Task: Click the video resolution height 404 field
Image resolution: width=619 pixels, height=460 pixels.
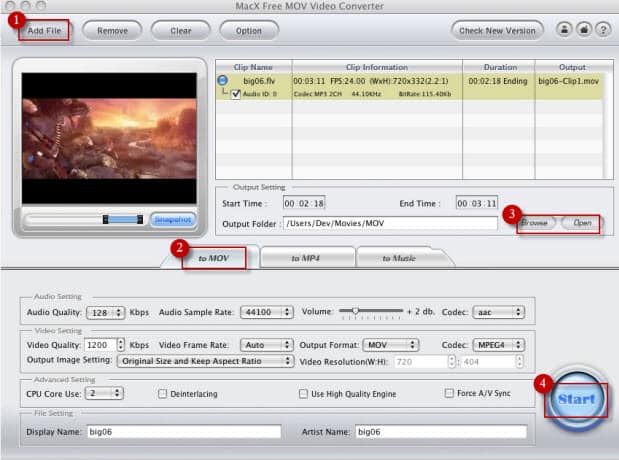Action: coord(489,362)
